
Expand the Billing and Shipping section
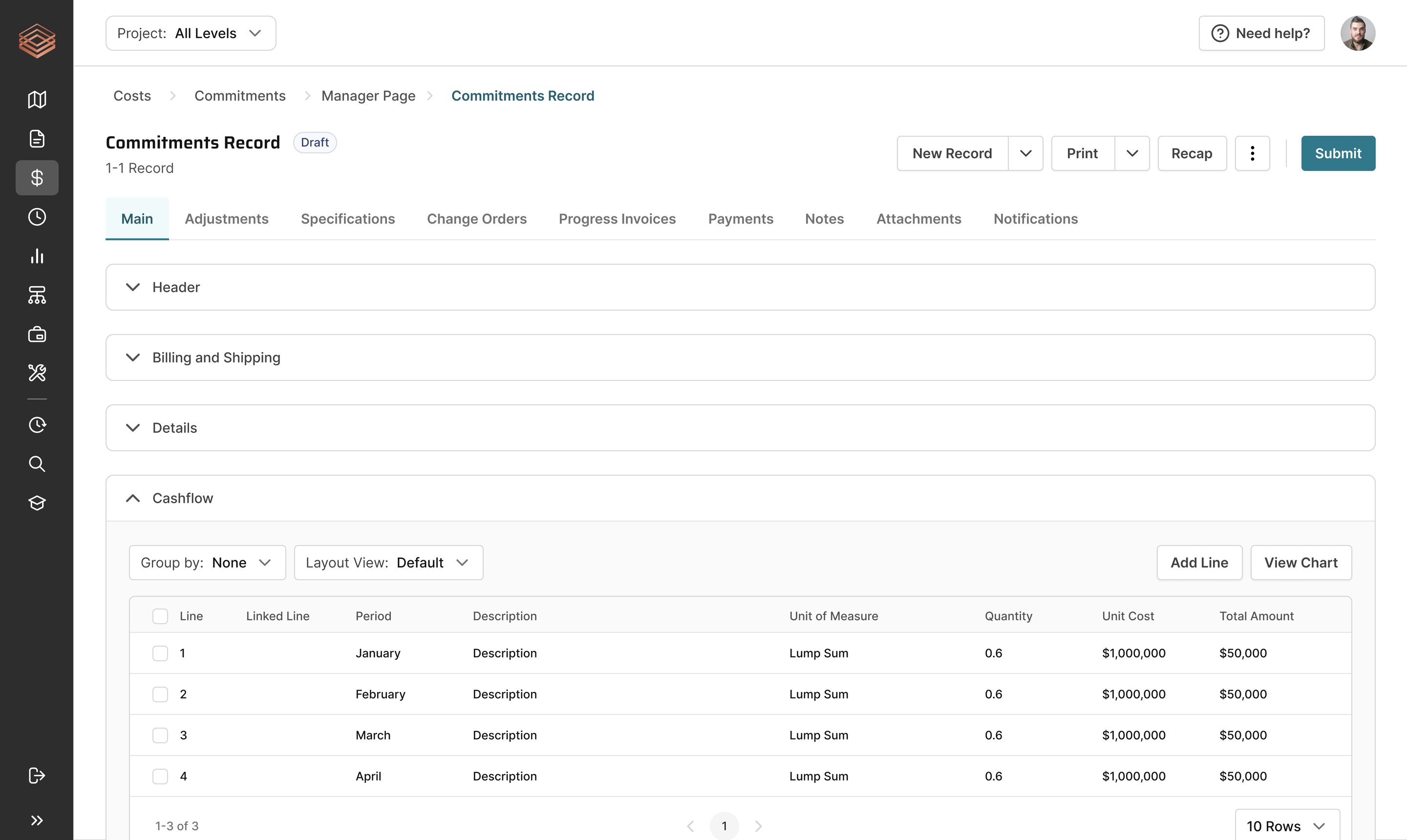click(740, 358)
